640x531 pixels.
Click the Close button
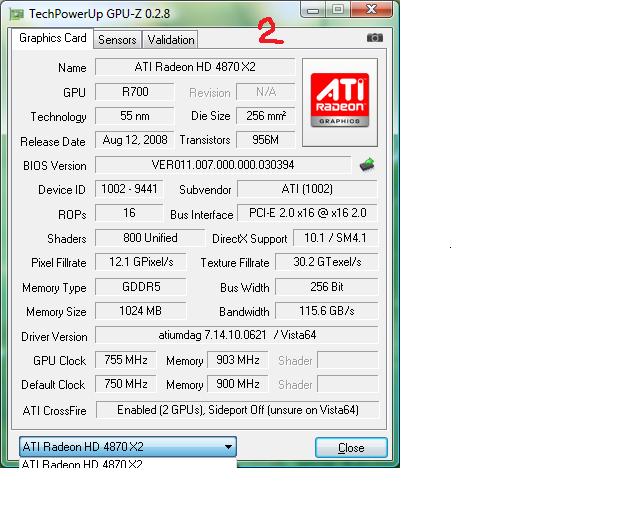point(351,448)
